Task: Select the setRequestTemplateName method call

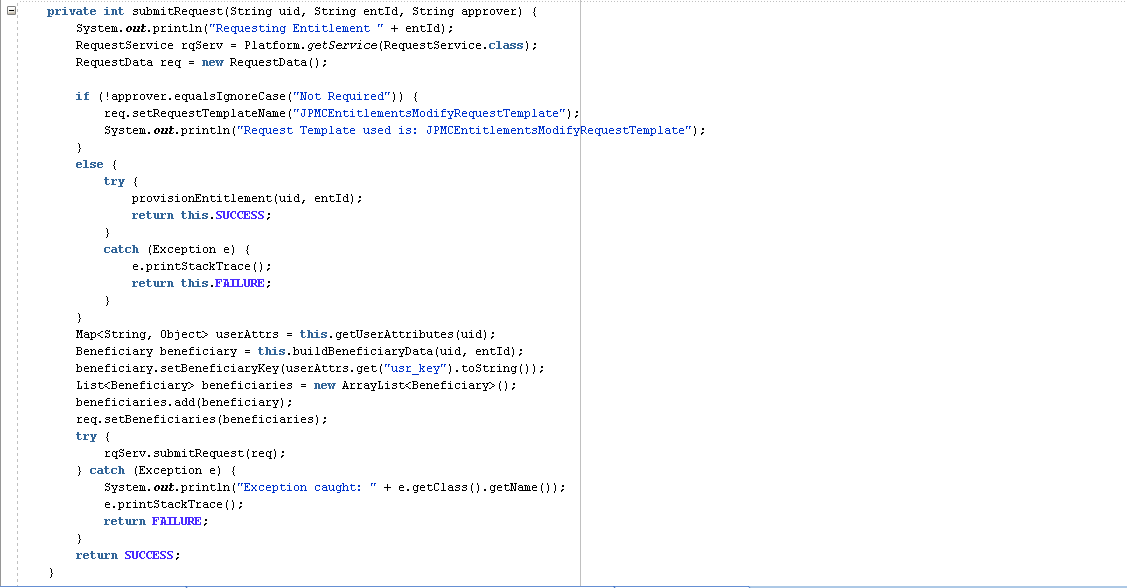Action: tap(210, 112)
